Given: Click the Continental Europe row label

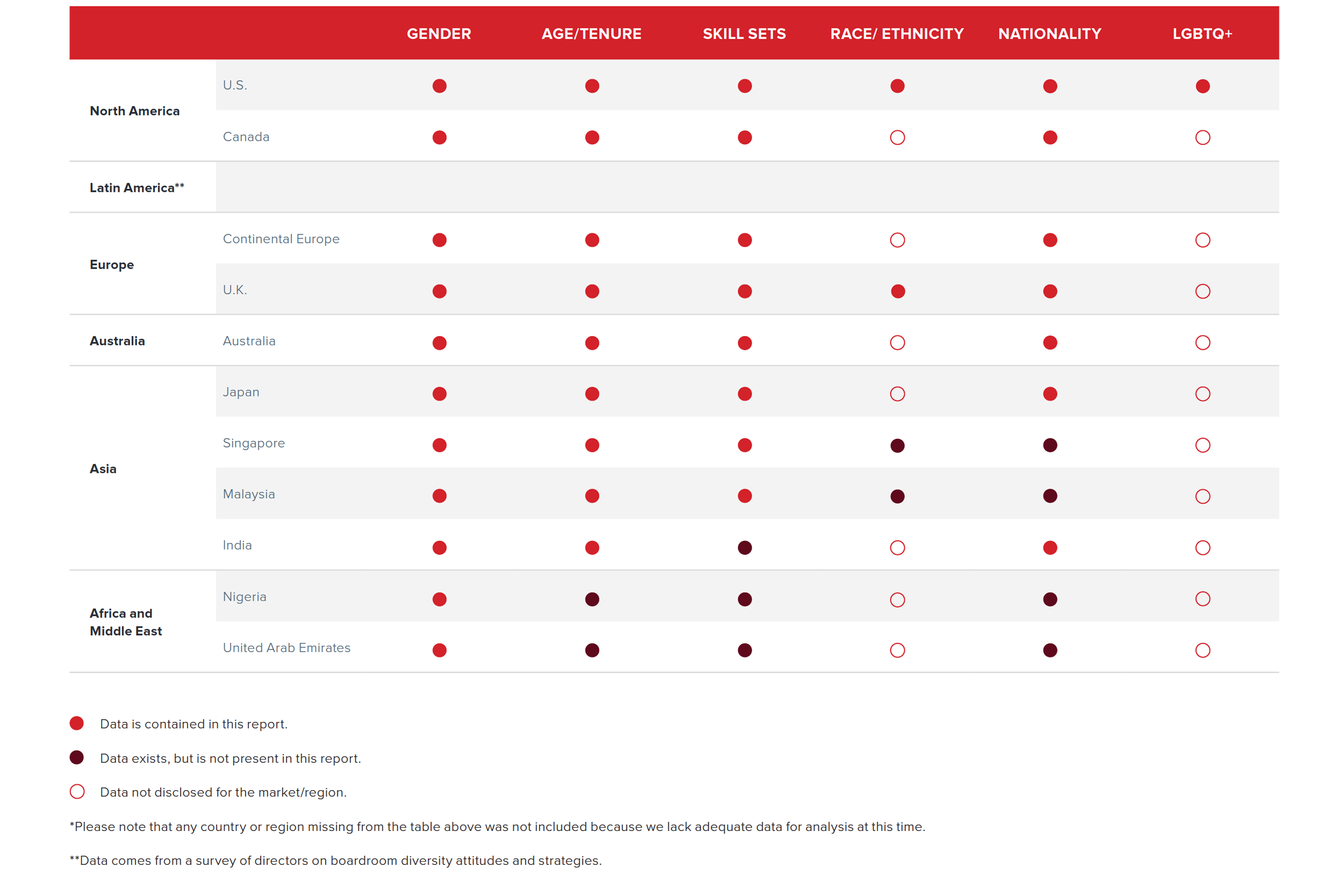Looking at the screenshot, I should (x=281, y=239).
